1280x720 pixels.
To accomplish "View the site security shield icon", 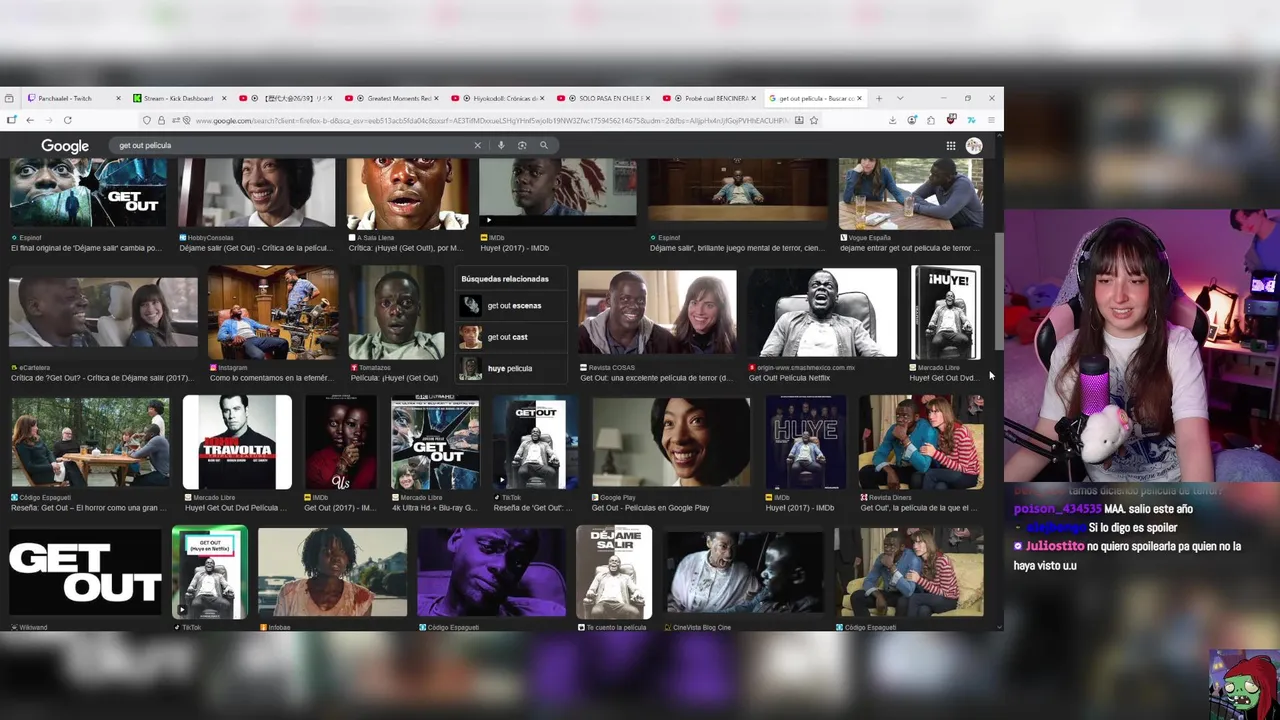I will (x=147, y=120).
